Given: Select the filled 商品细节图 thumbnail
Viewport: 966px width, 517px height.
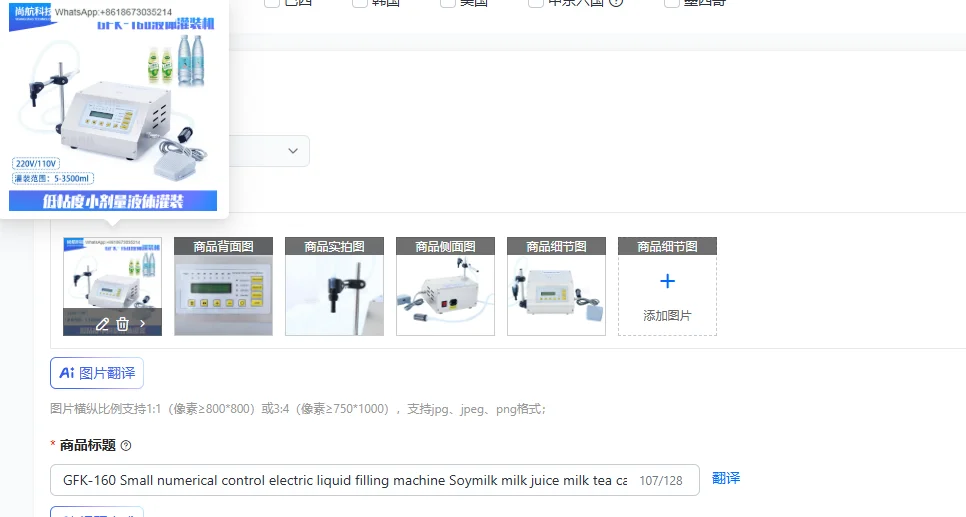Looking at the screenshot, I should click(556, 287).
